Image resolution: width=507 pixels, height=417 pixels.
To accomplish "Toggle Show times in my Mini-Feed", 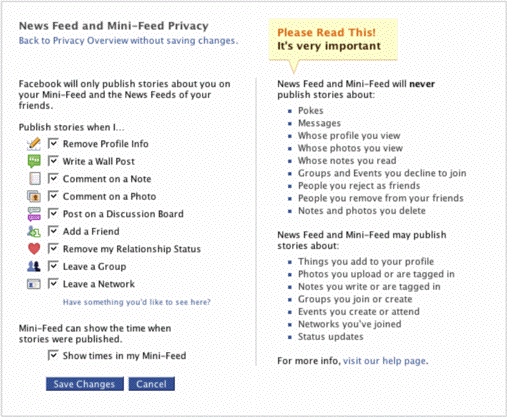I will point(53,355).
